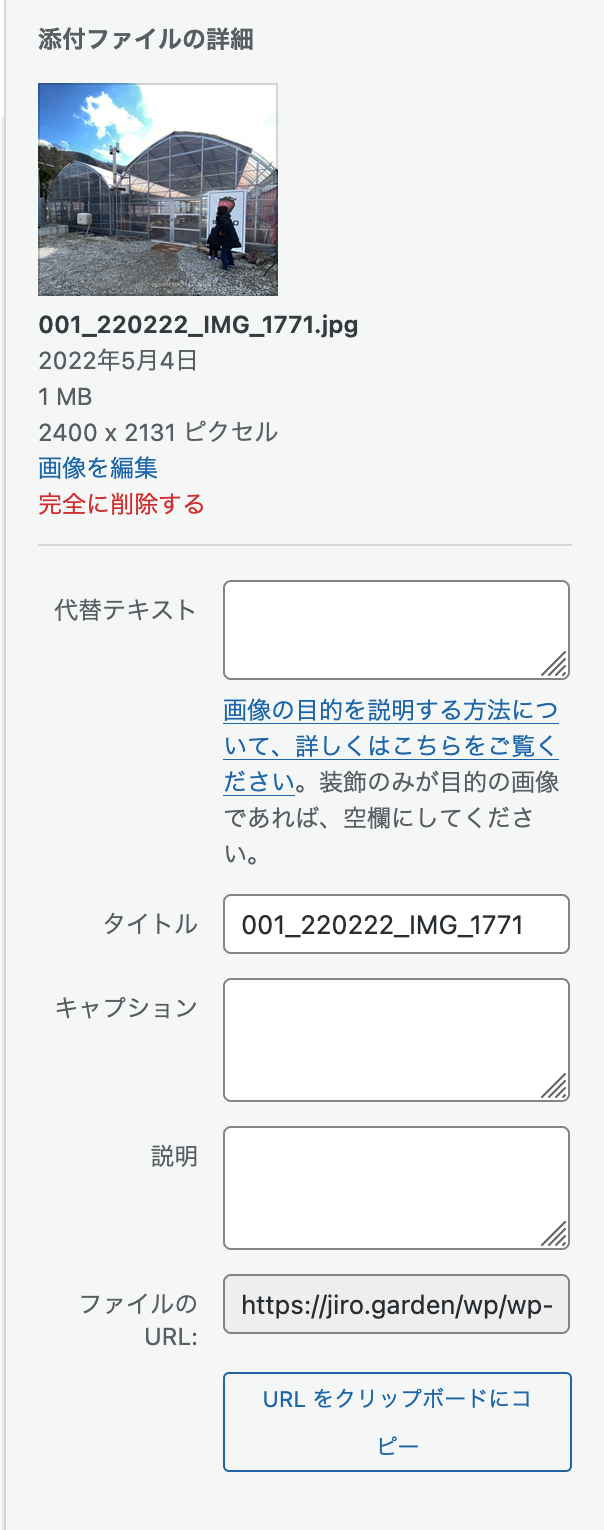Click the タイトル field label
The image size is (604, 1530).
tap(151, 924)
